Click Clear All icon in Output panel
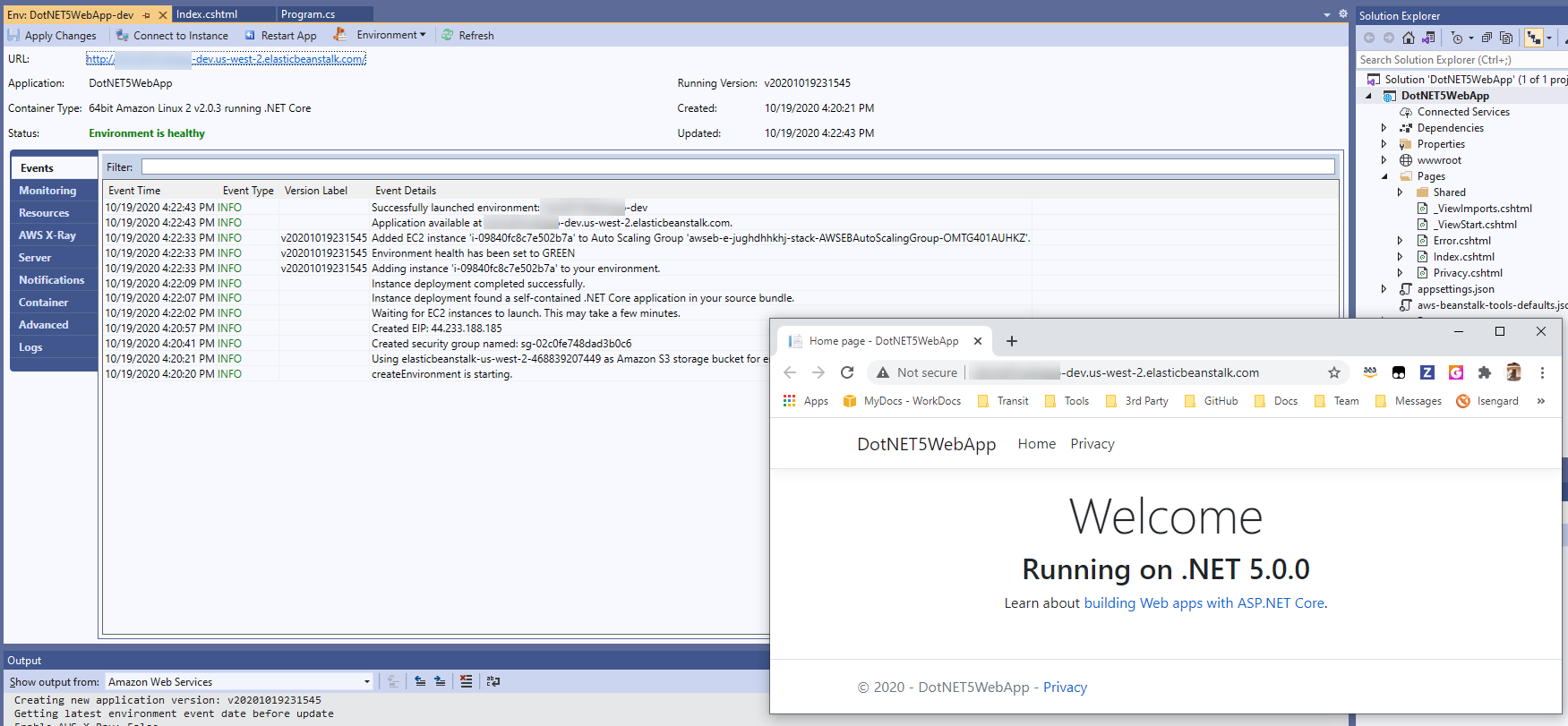This screenshot has height=726, width=1568. point(466,681)
